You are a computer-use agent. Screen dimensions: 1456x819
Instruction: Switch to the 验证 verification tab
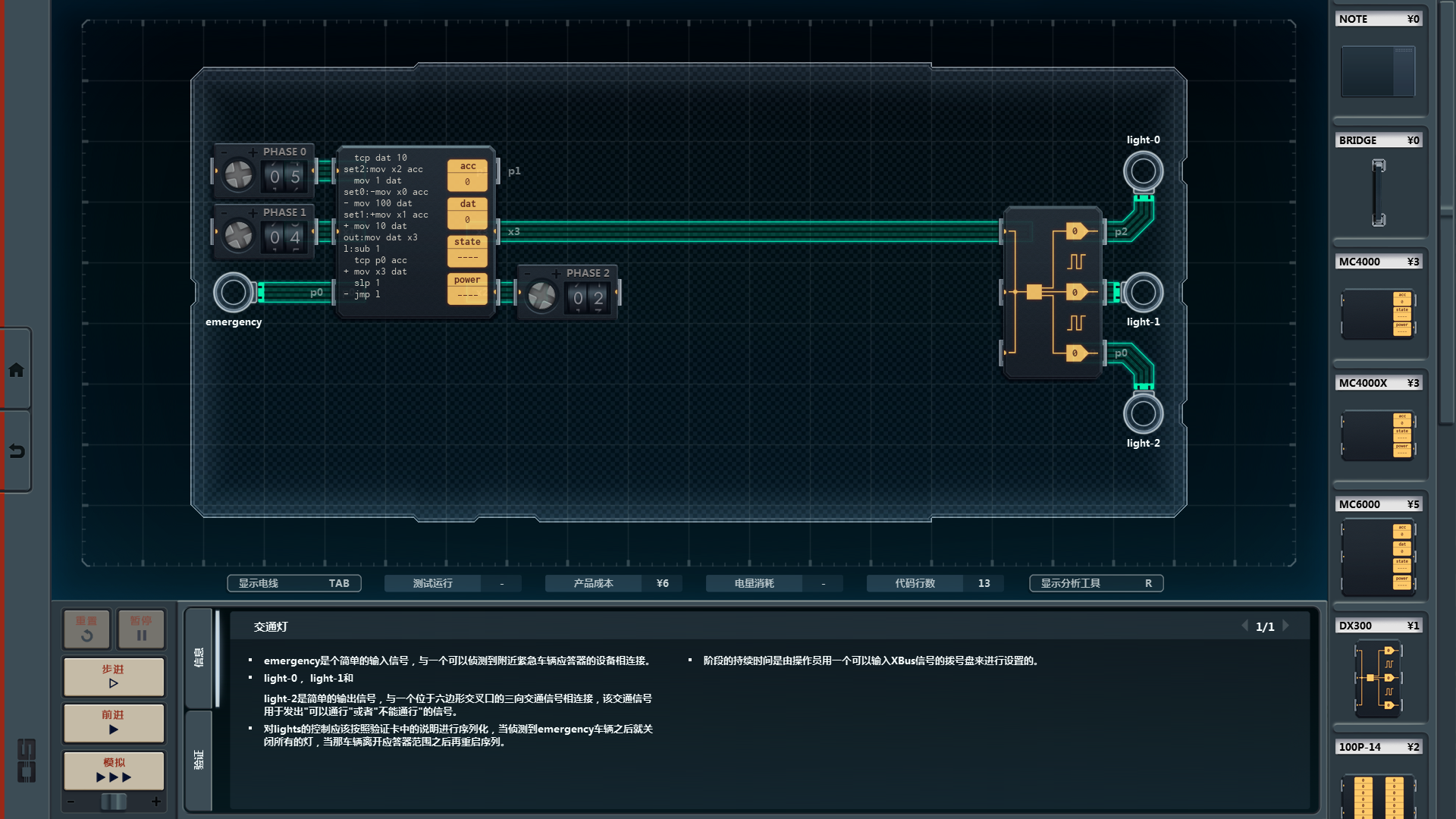199,760
